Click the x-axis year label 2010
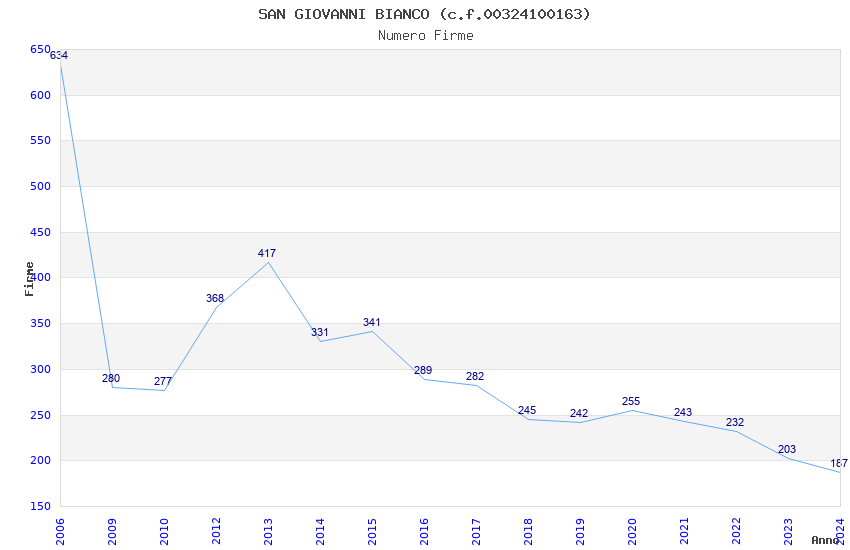 pyautogui.click(x=164, y=532)
